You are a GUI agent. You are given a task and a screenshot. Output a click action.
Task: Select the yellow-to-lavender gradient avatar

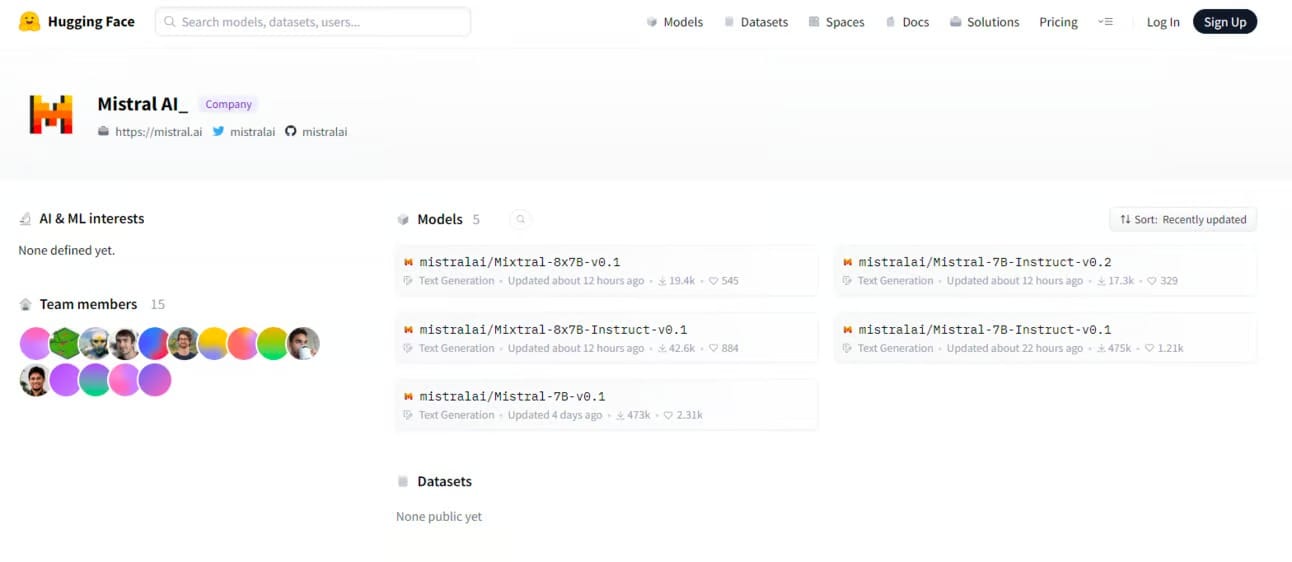[214, 343]
